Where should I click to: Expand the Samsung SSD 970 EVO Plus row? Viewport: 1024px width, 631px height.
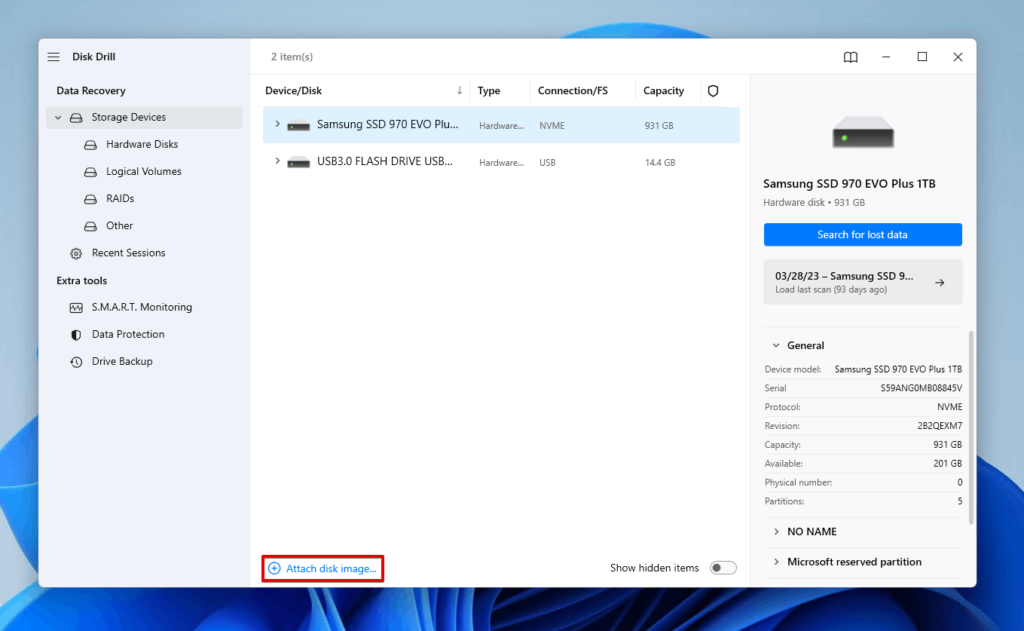[277, 124]
